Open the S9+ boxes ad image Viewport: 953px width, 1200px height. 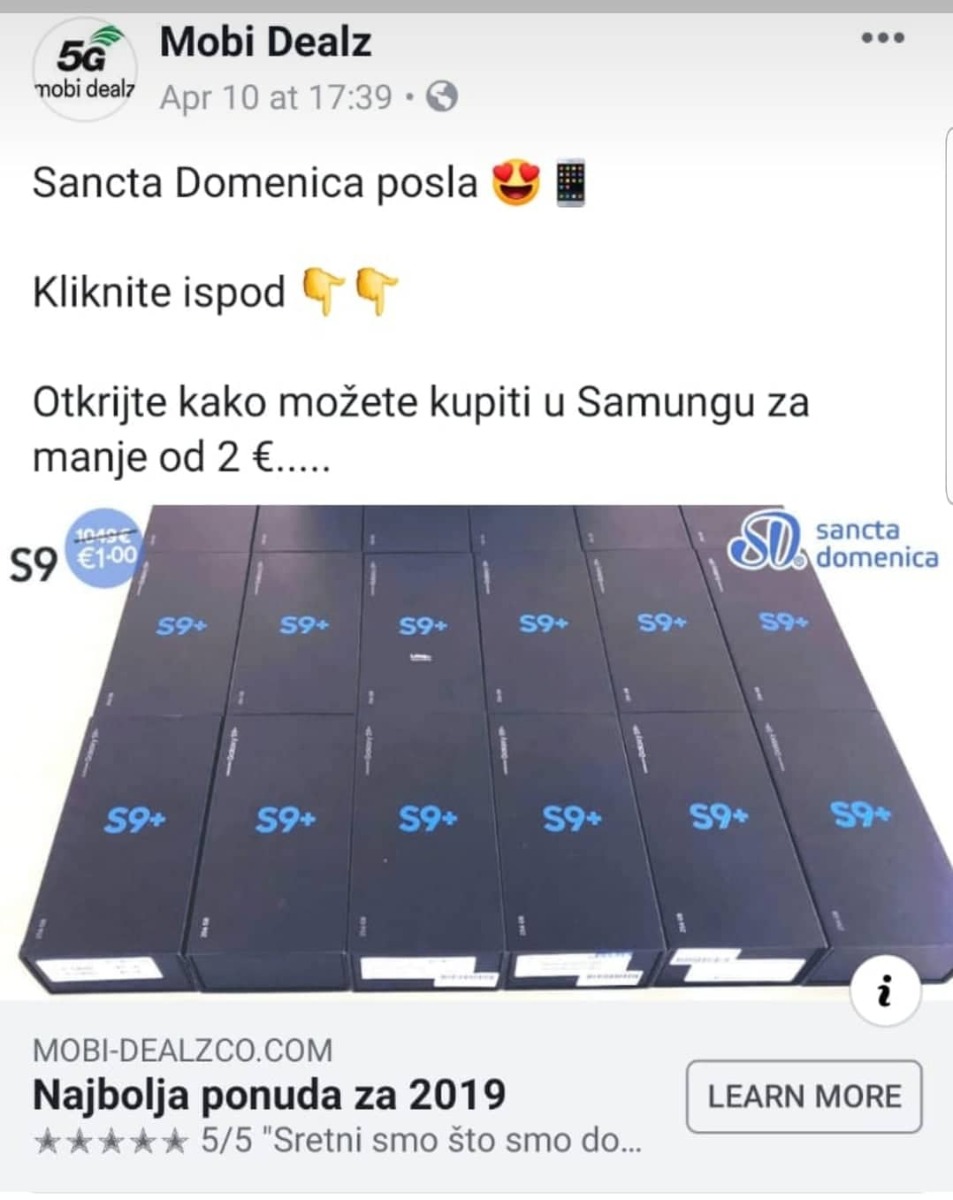(x=476, y=752)
